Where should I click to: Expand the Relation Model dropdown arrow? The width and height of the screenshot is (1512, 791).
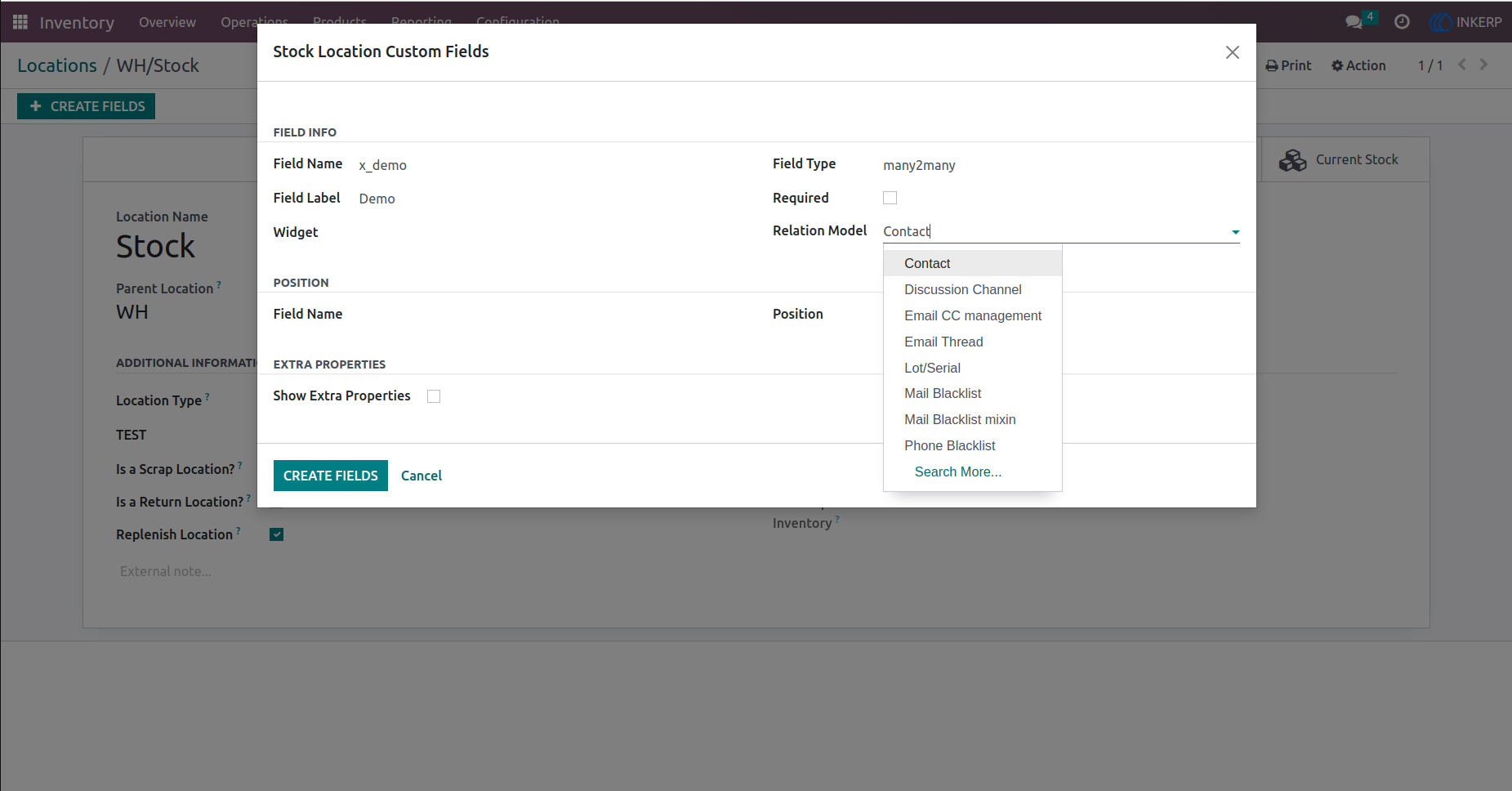[1235, 232]
